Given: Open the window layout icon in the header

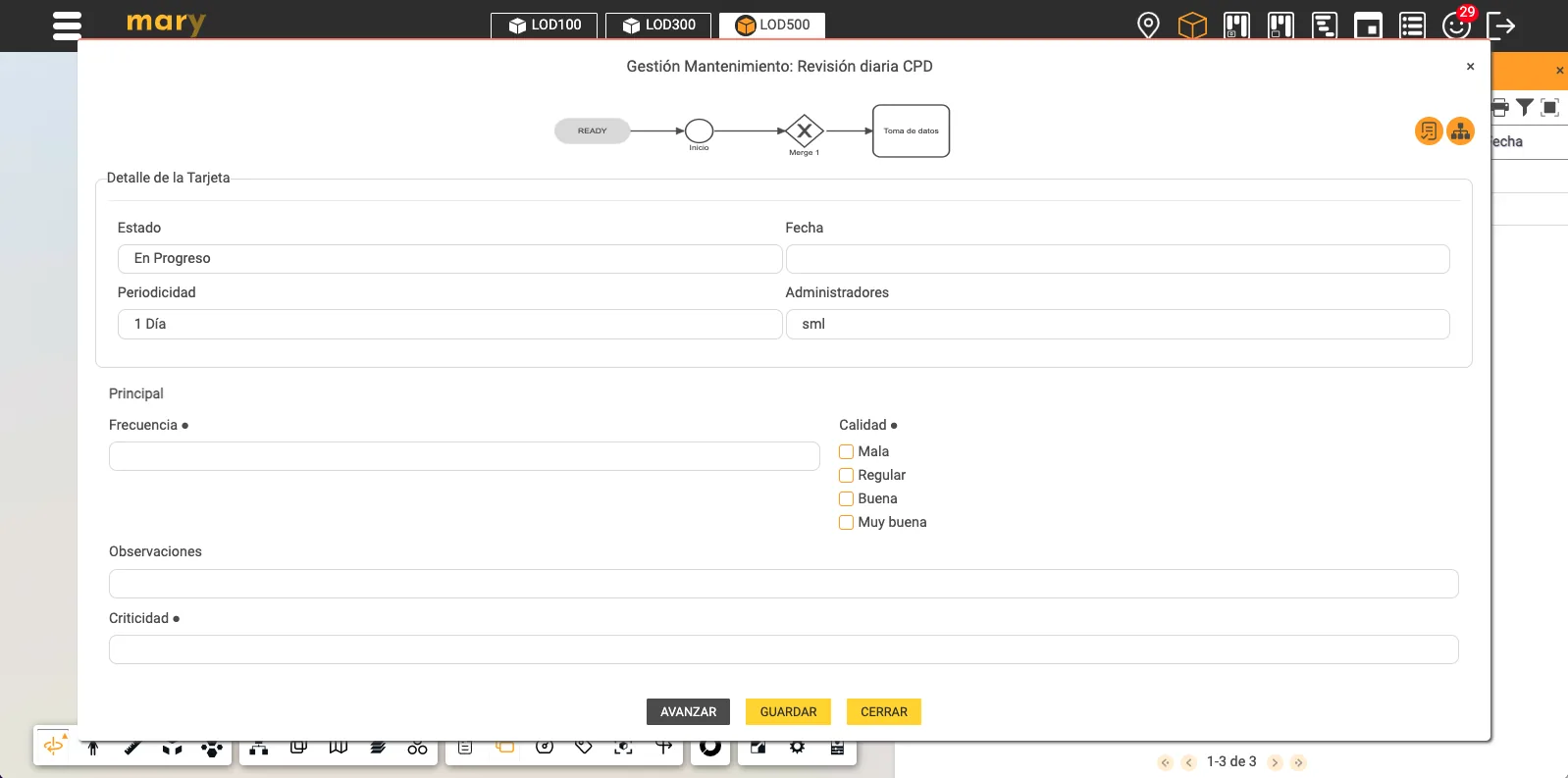Looking at the screenshot, I should click(x=1368, y=25).
